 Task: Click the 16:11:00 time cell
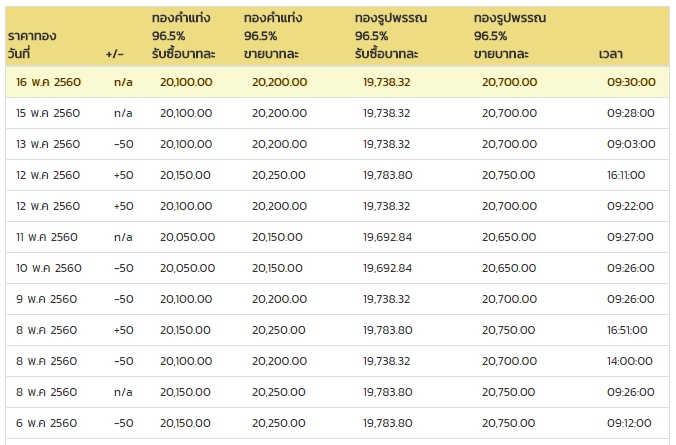click(x=626, y=175)
